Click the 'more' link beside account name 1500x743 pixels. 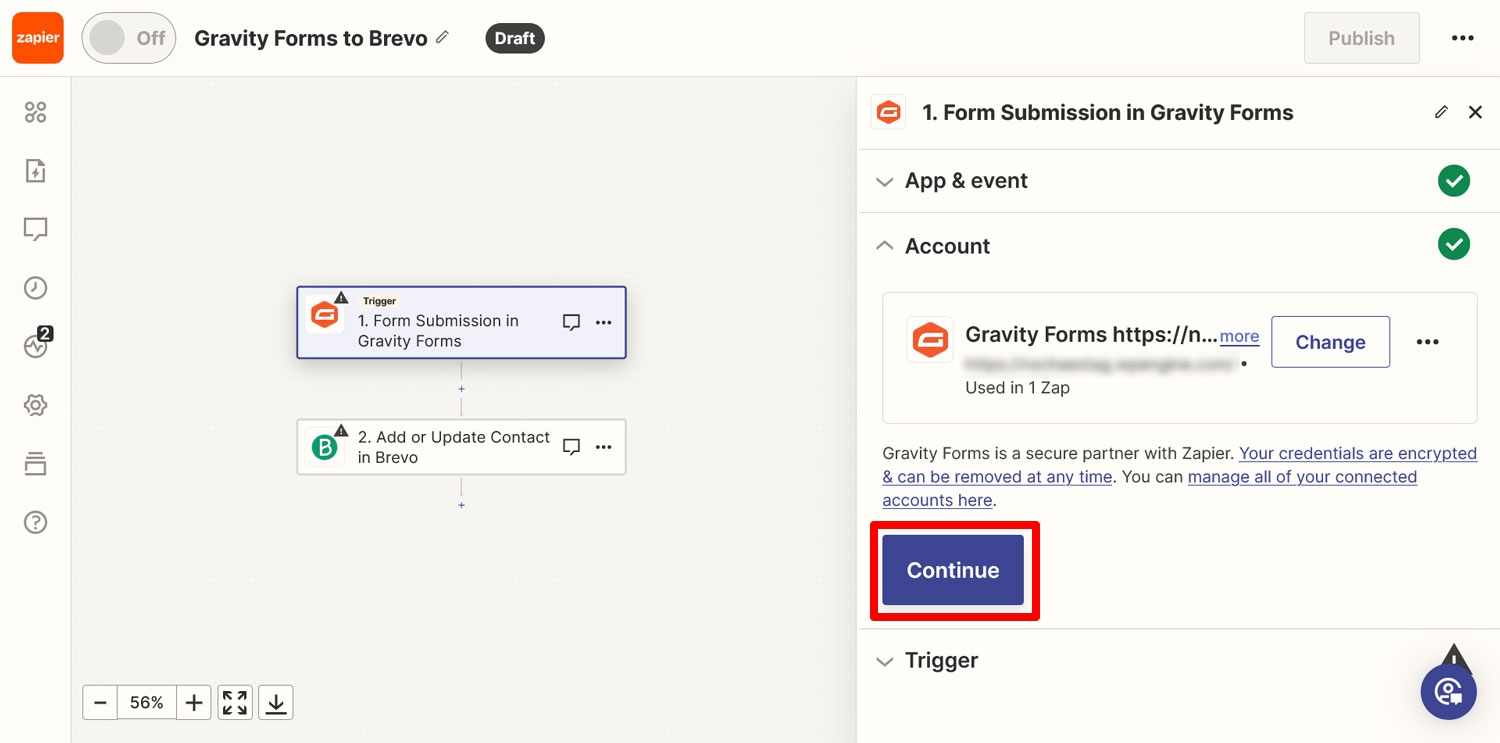[1240, 337]
